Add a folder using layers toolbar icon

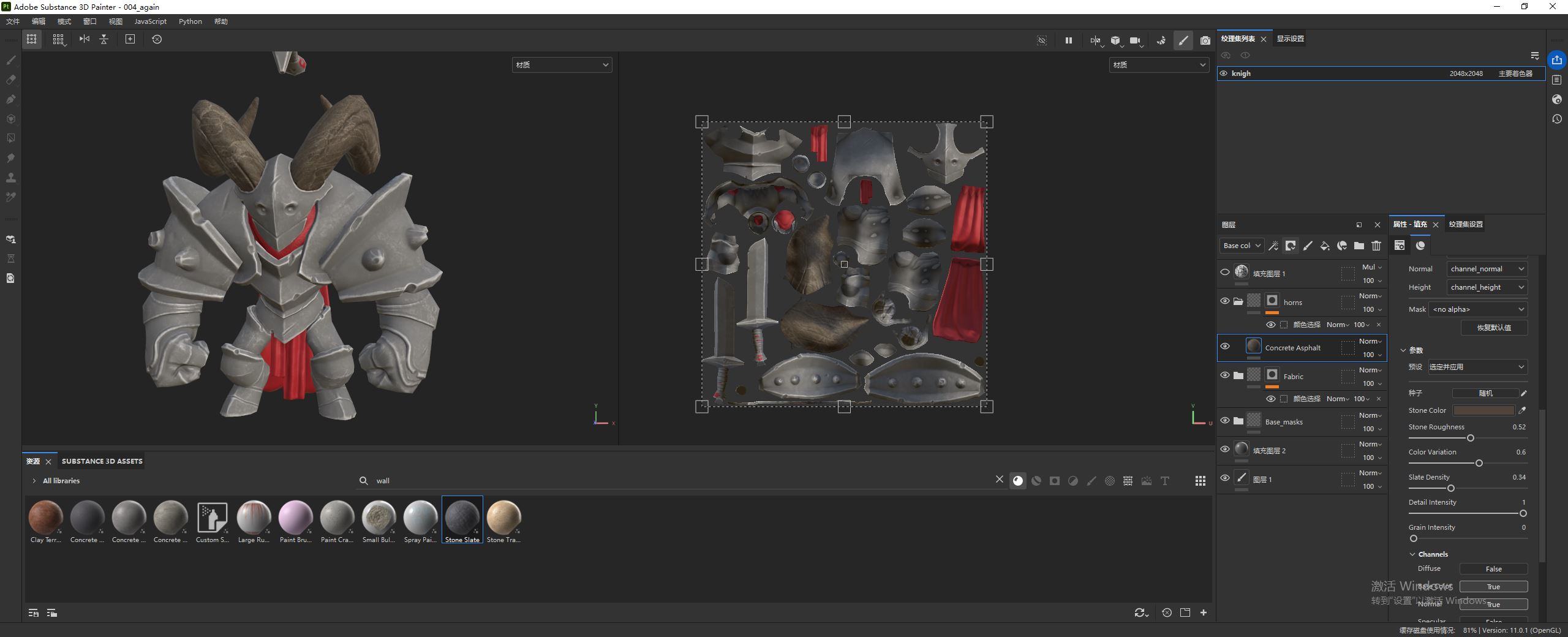1359,246
